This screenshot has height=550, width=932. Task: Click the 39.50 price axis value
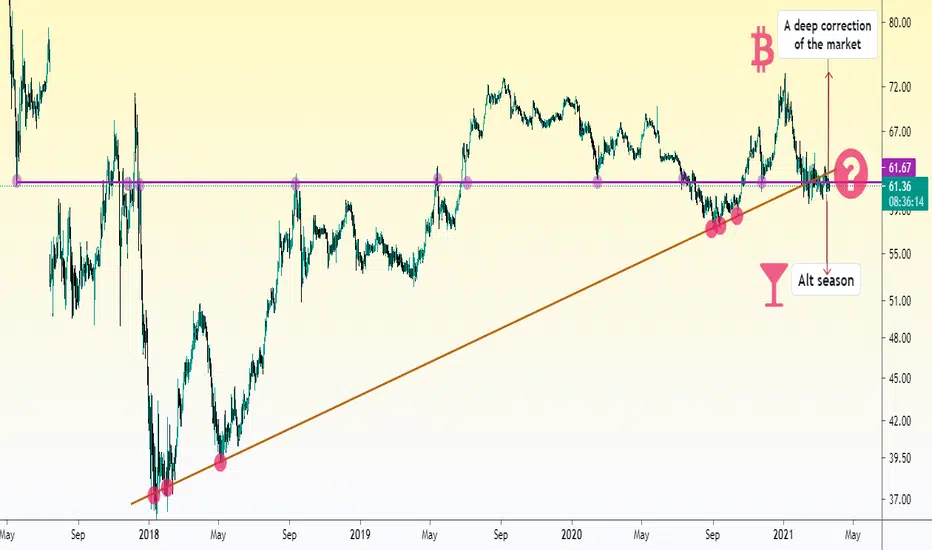[899, 458]
